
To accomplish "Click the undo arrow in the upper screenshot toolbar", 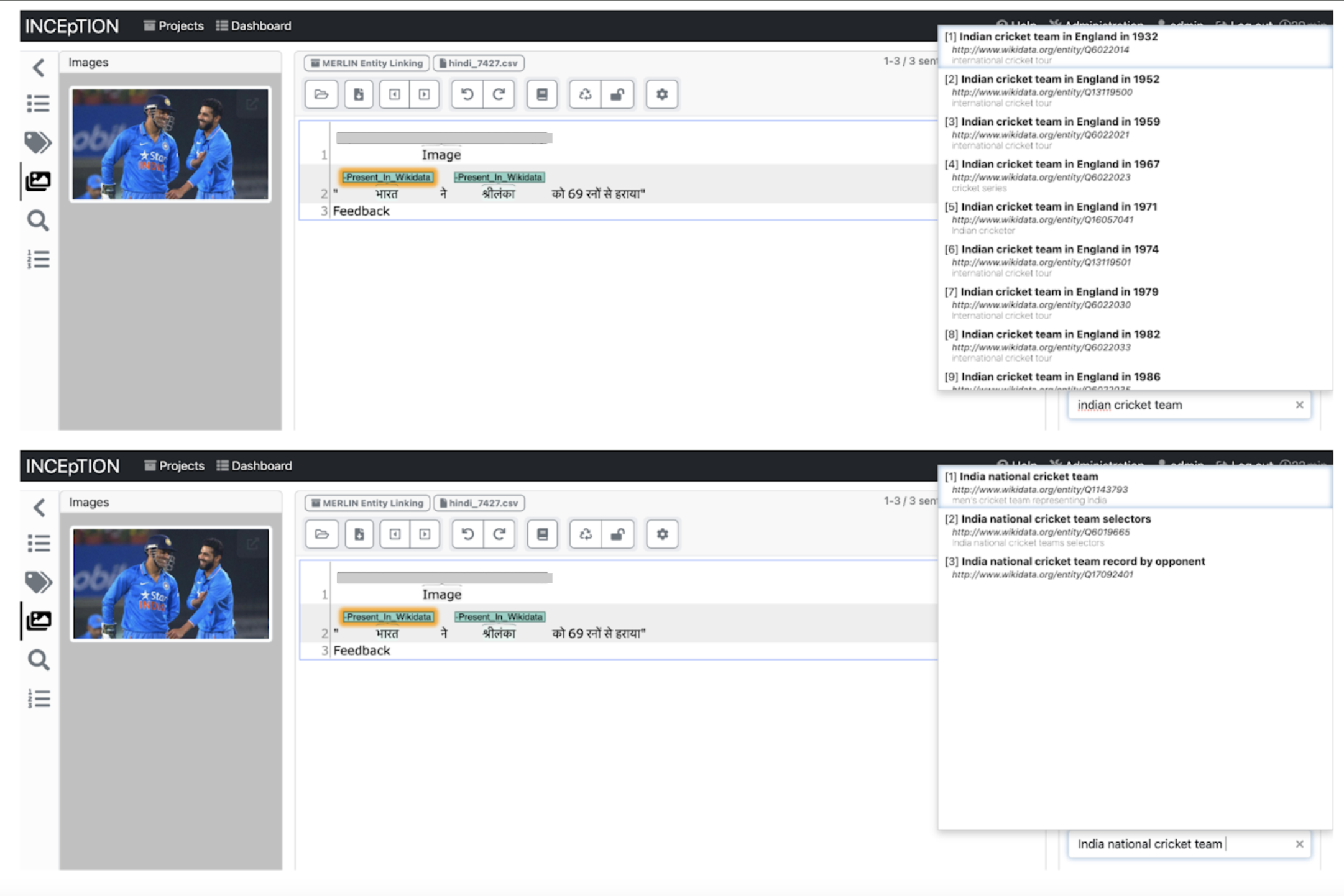I will pos(467,94).
